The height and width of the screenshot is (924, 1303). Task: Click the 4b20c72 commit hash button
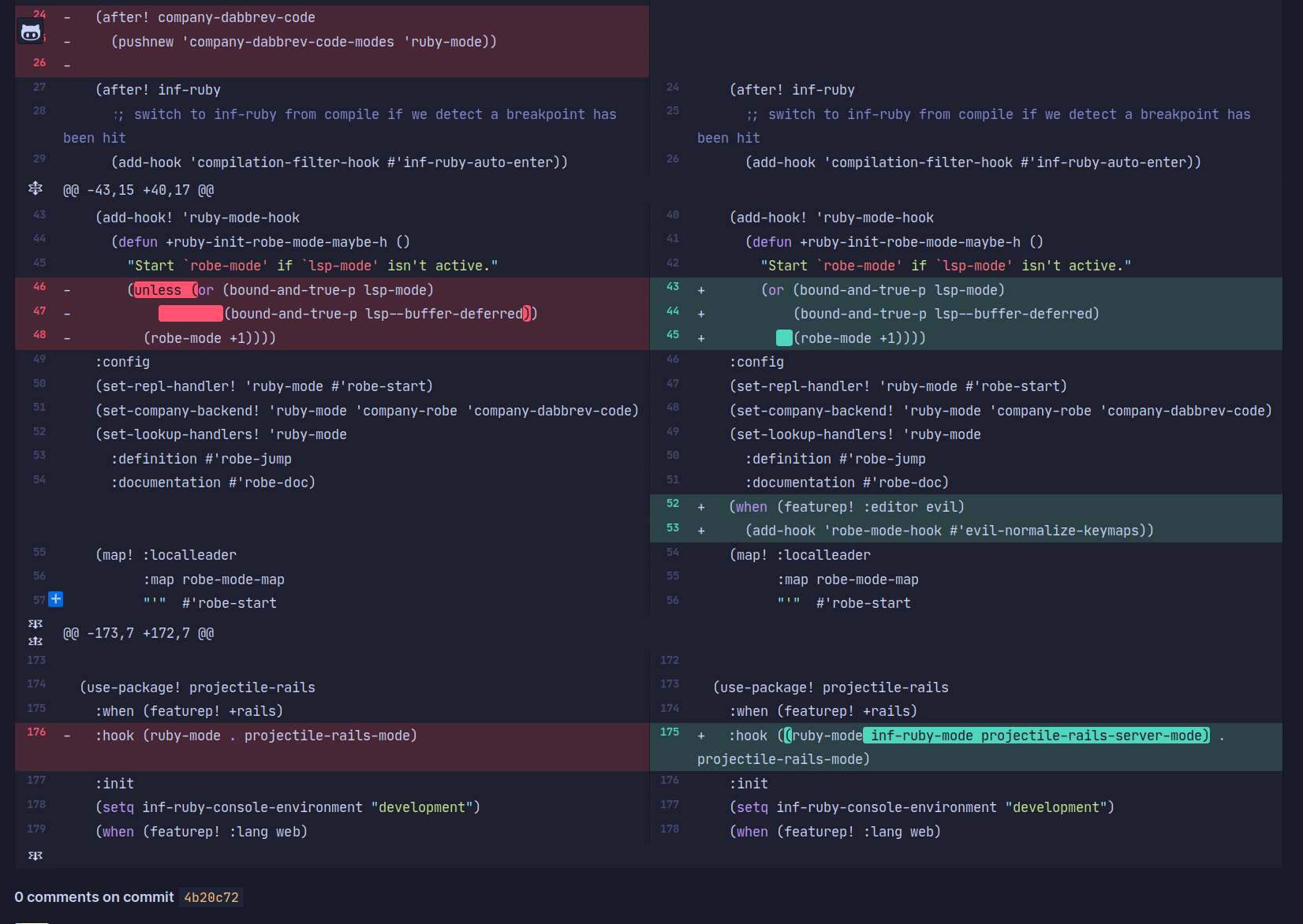click(210, 897)
